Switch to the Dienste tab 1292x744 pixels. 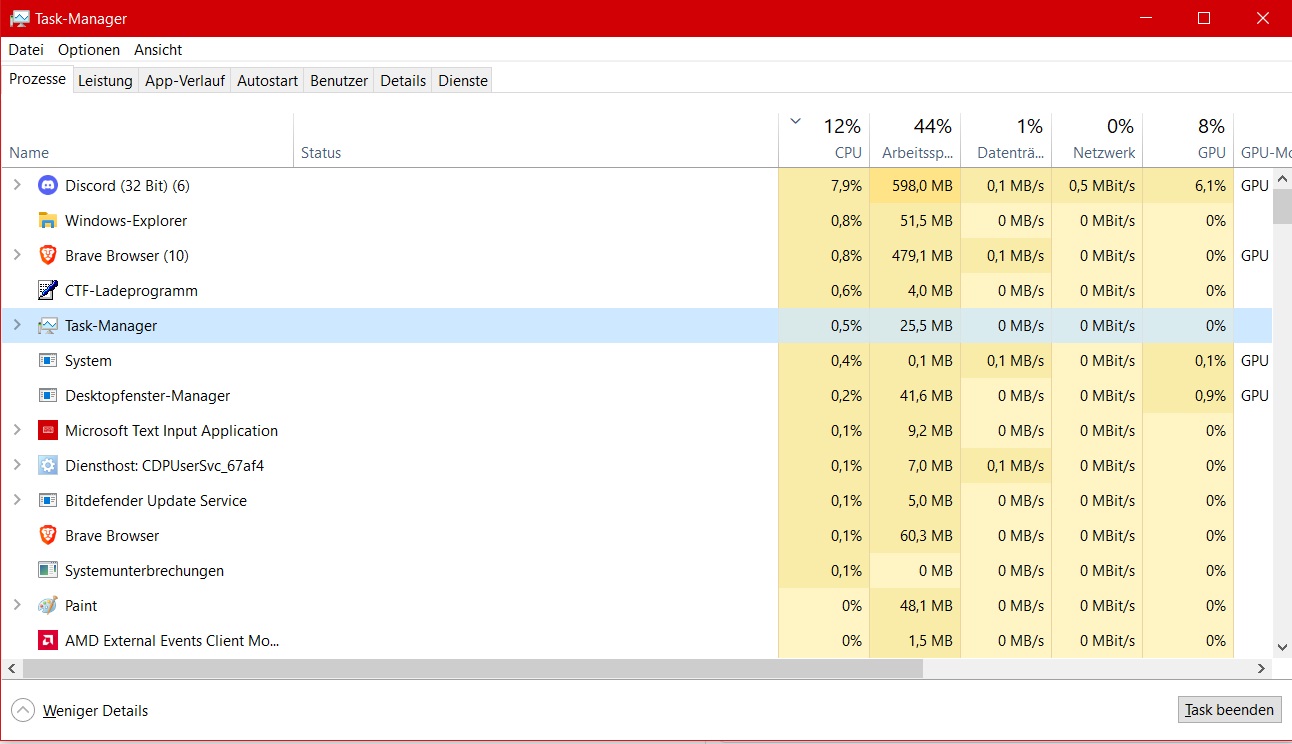coord(463,80)
